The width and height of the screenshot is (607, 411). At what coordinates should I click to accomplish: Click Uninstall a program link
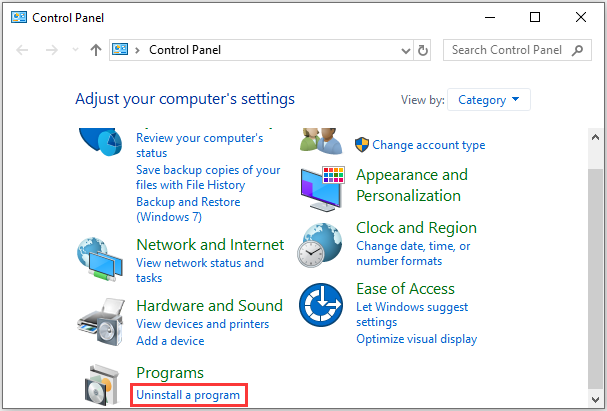click(x=188, y=395)
